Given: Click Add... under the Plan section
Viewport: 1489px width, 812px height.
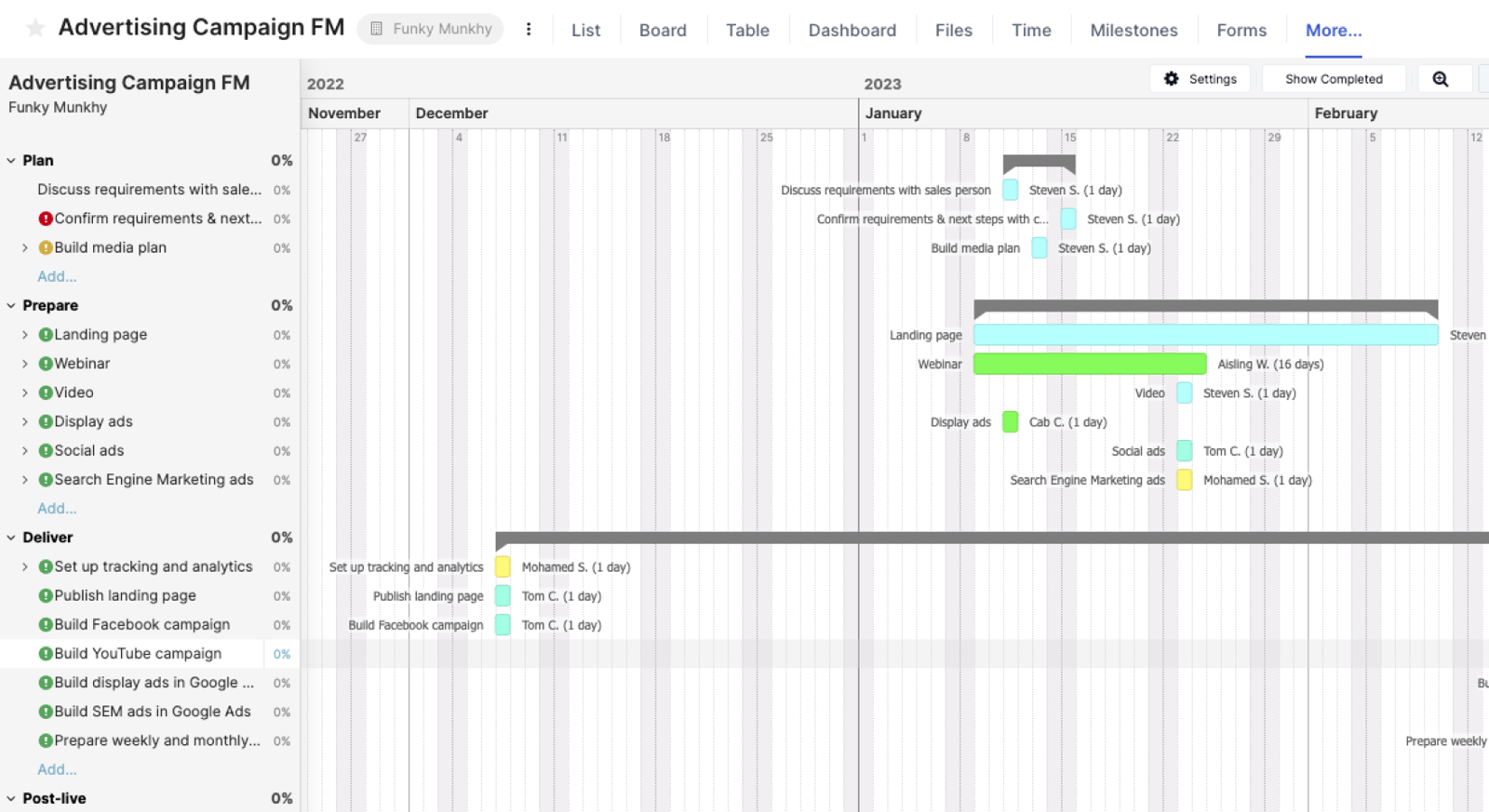Looking at the screenshot, I should 57,276.
